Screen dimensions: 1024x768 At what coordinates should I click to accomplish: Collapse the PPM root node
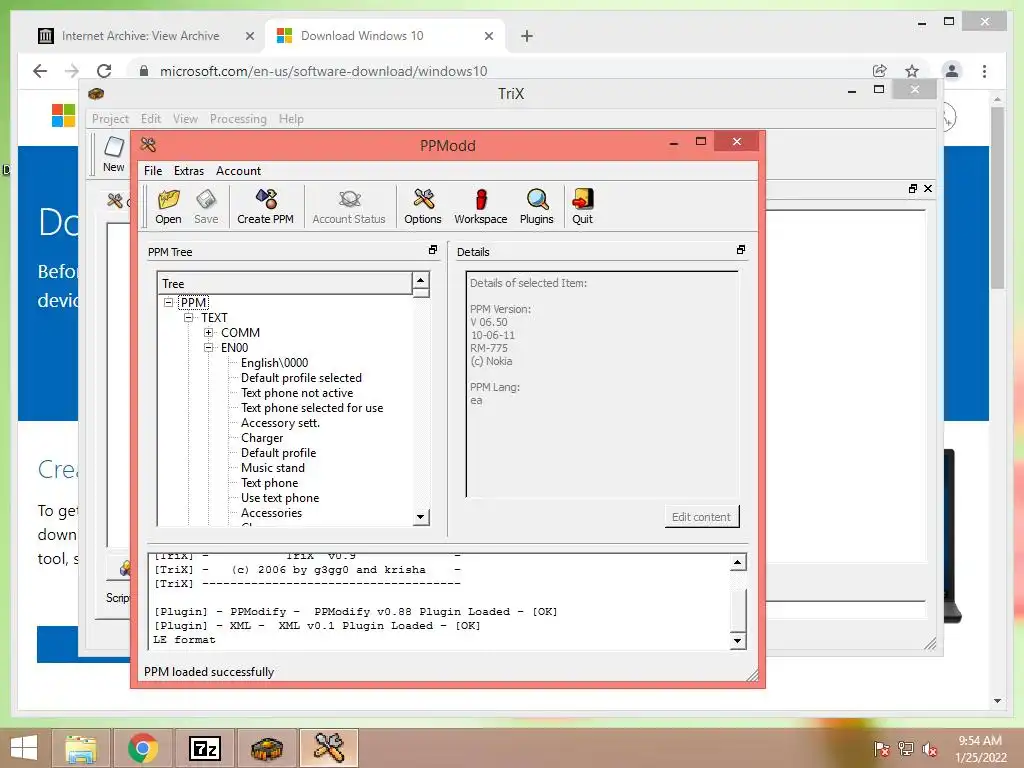coord(168,302)
